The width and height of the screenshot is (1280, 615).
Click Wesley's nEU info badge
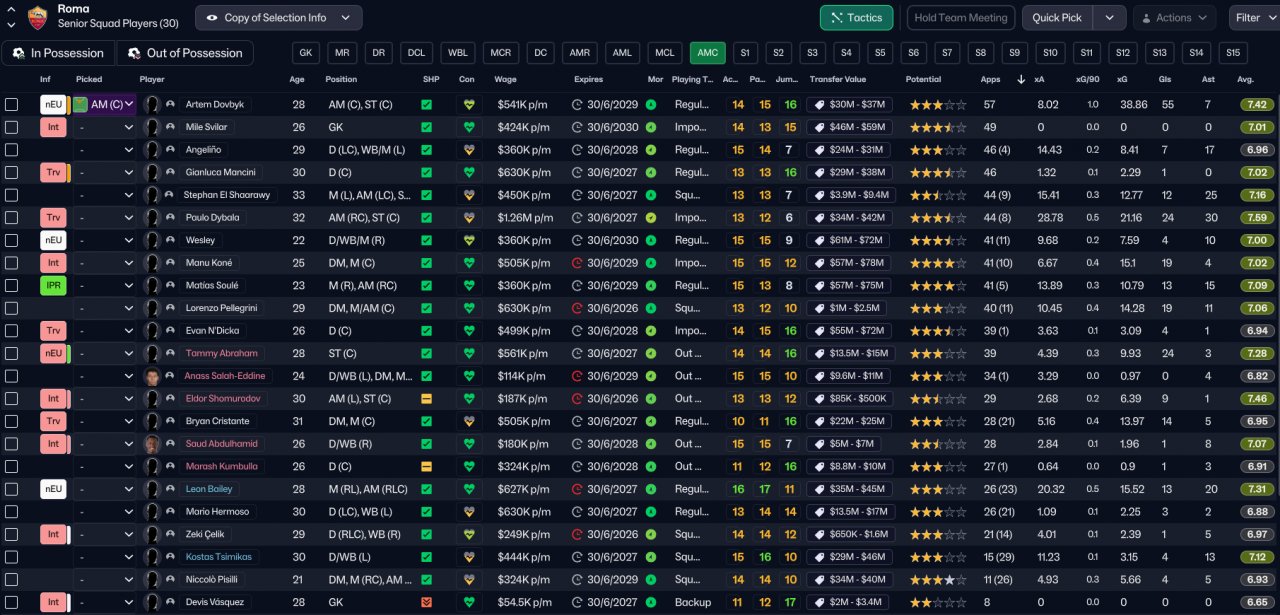coord(53,240)
